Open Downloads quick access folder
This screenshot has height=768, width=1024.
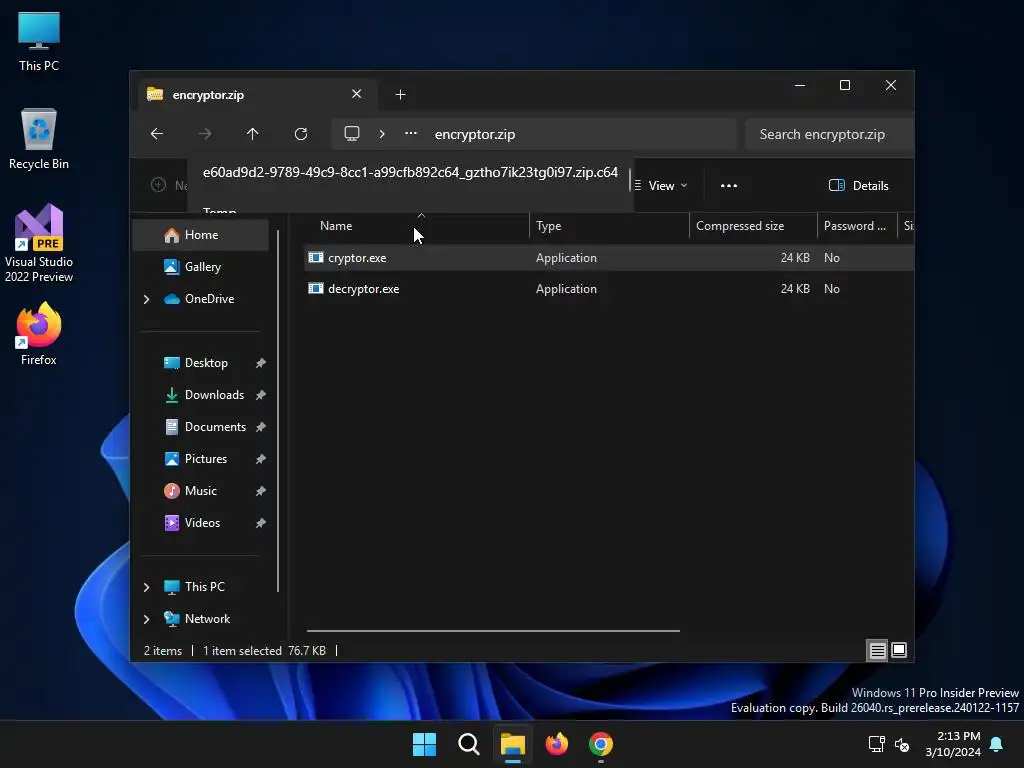click(200, 394)
